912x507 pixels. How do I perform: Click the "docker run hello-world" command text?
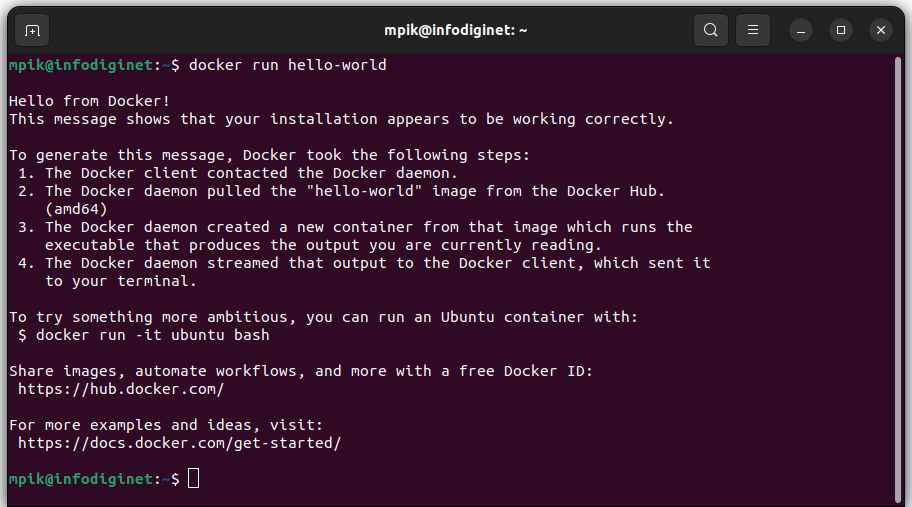pos(287,65)
